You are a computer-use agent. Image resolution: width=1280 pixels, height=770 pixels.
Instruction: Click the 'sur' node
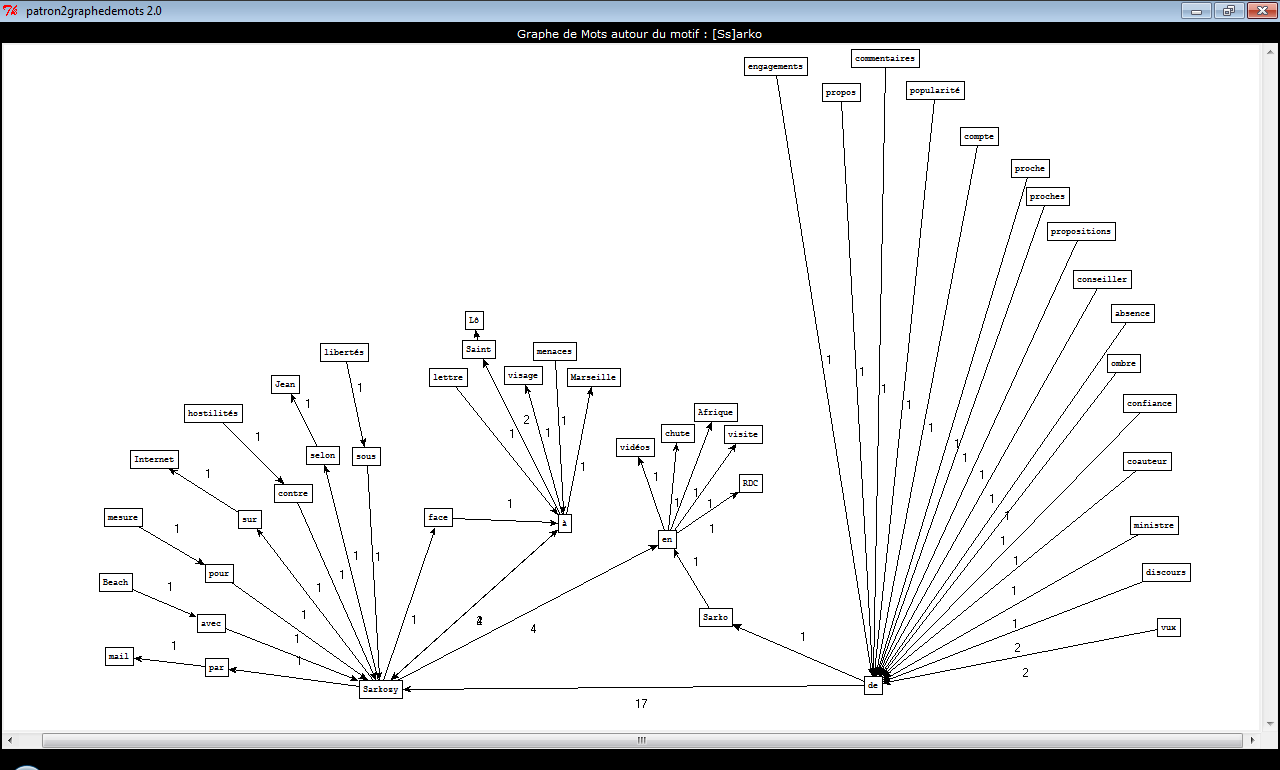(250, 519)
